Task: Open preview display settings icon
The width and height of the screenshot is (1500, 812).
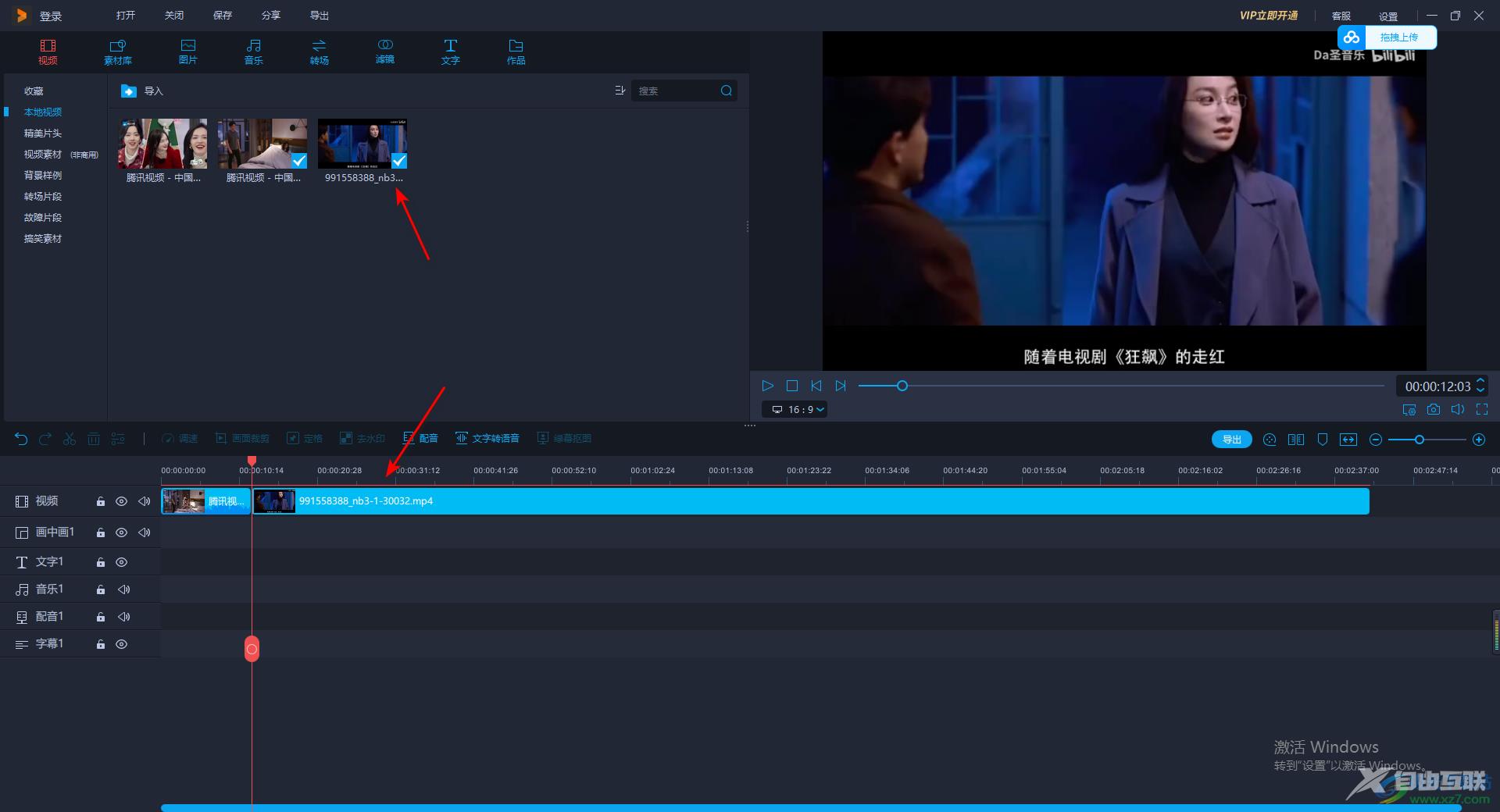Action: pyautogui.click(x=1409, y=409)
